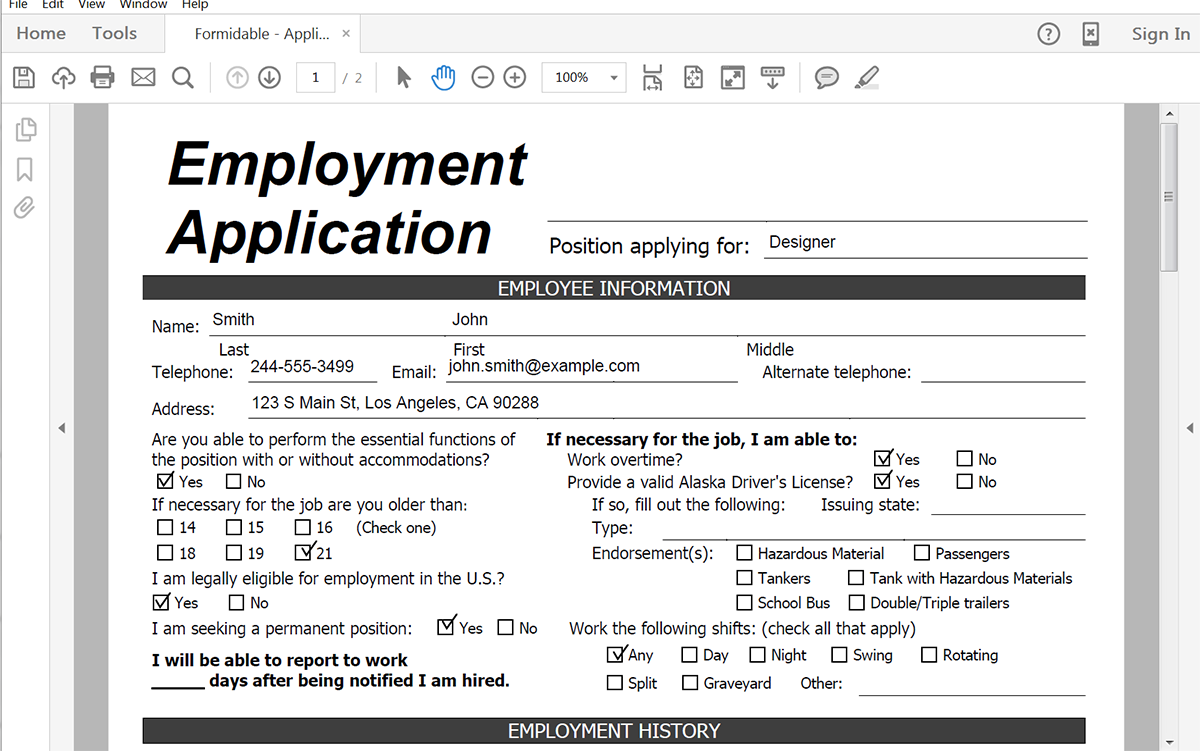The height and width of the screenshot is (751, 1200).
Task: Check the Hazardous Material endorsement box
Action: [745, 553]
